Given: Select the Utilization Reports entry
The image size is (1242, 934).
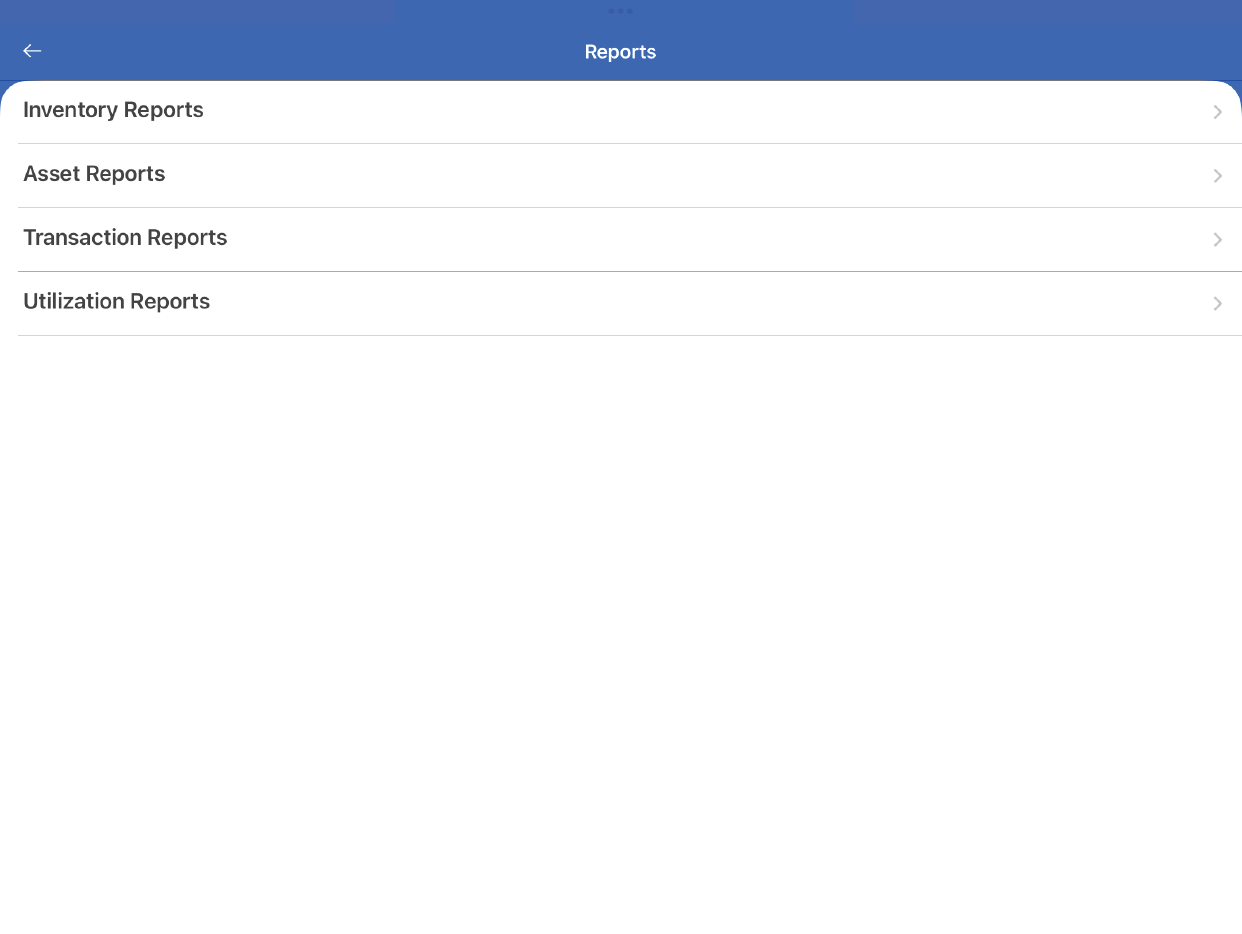Looking at the screenshot, I should pyautogui.click(x=620, y=303).
